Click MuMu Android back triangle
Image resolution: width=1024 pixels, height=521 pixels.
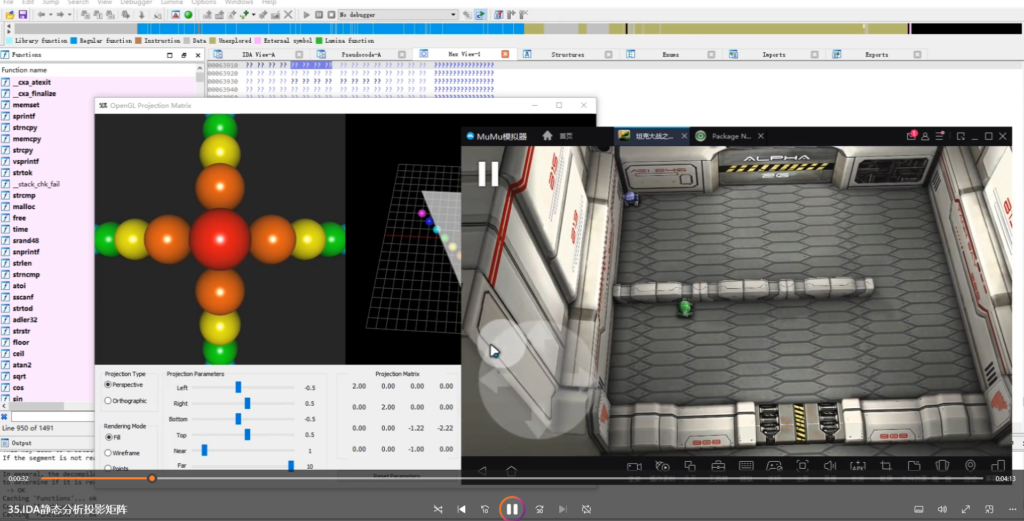pyautogui.click(x=482, y=471)
